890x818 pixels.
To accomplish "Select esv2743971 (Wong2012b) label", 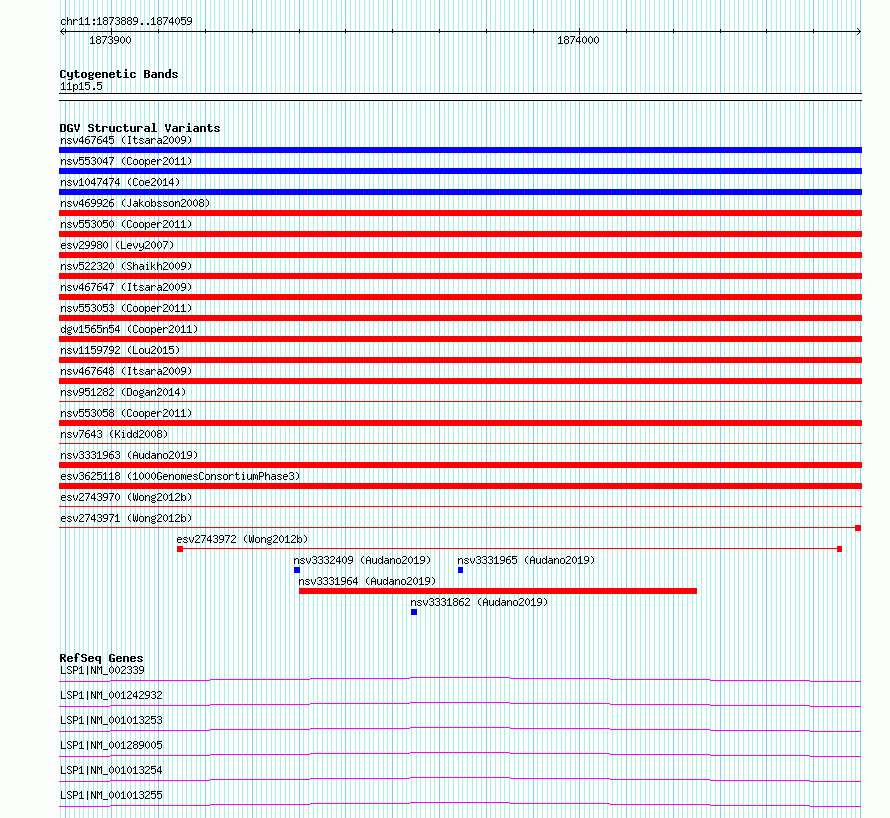I will pyautogui.click(x=126, y=518).
